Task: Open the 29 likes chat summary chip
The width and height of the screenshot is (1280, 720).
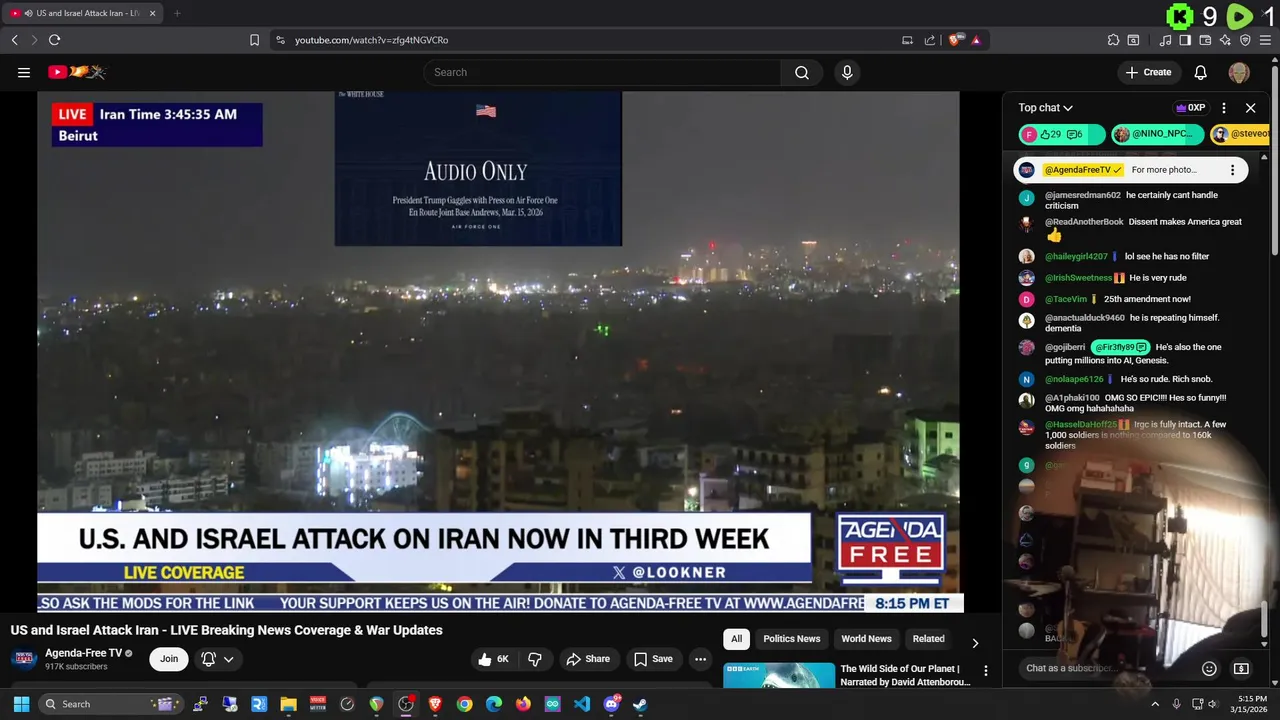Action: pyautogui.click(x=1062, y=134)
